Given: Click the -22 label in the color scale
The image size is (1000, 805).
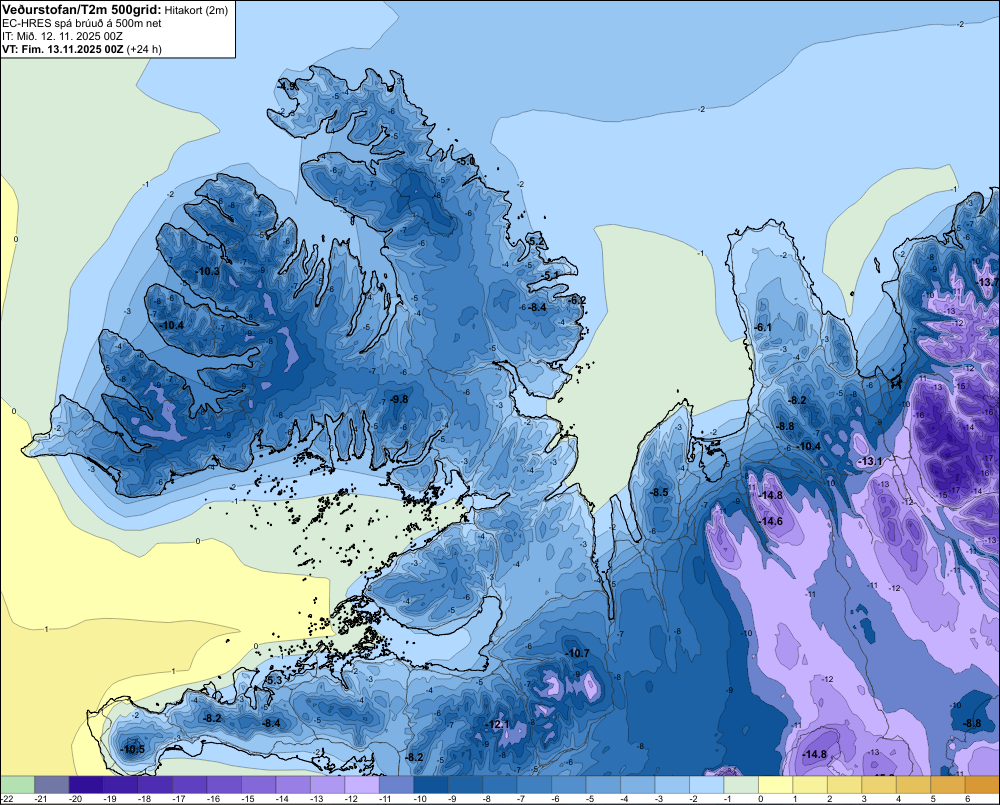Looking at the screenshot, I should [7, 799].
